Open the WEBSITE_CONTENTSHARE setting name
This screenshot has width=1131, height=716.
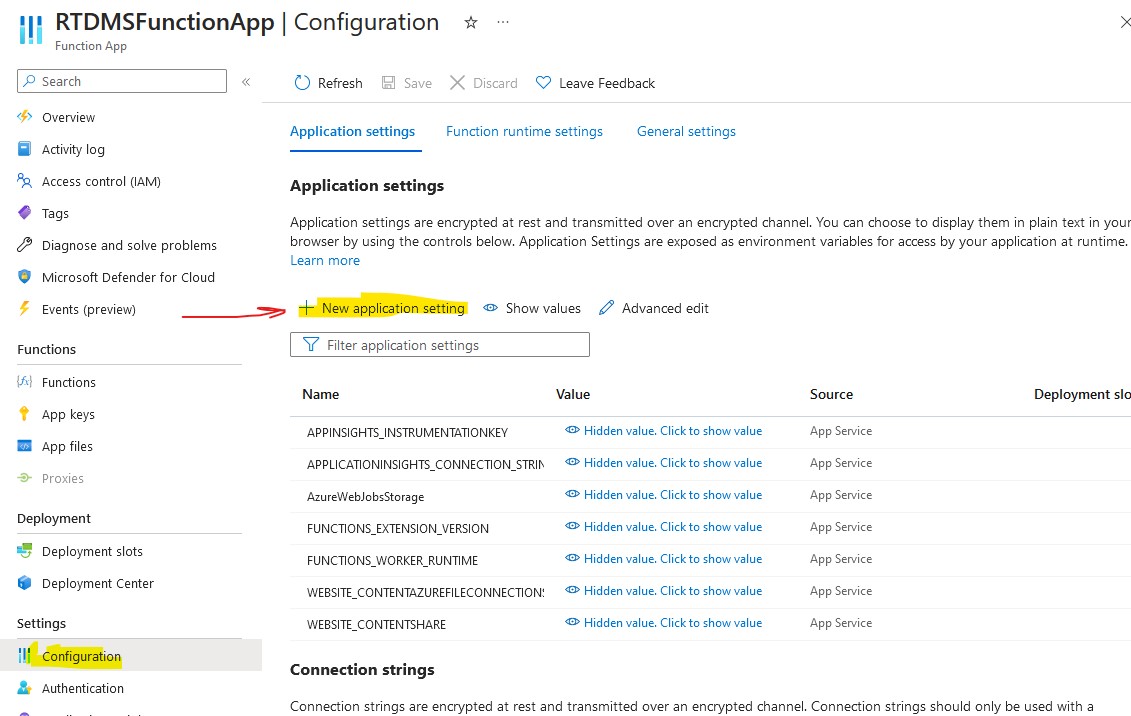(376, 624)
